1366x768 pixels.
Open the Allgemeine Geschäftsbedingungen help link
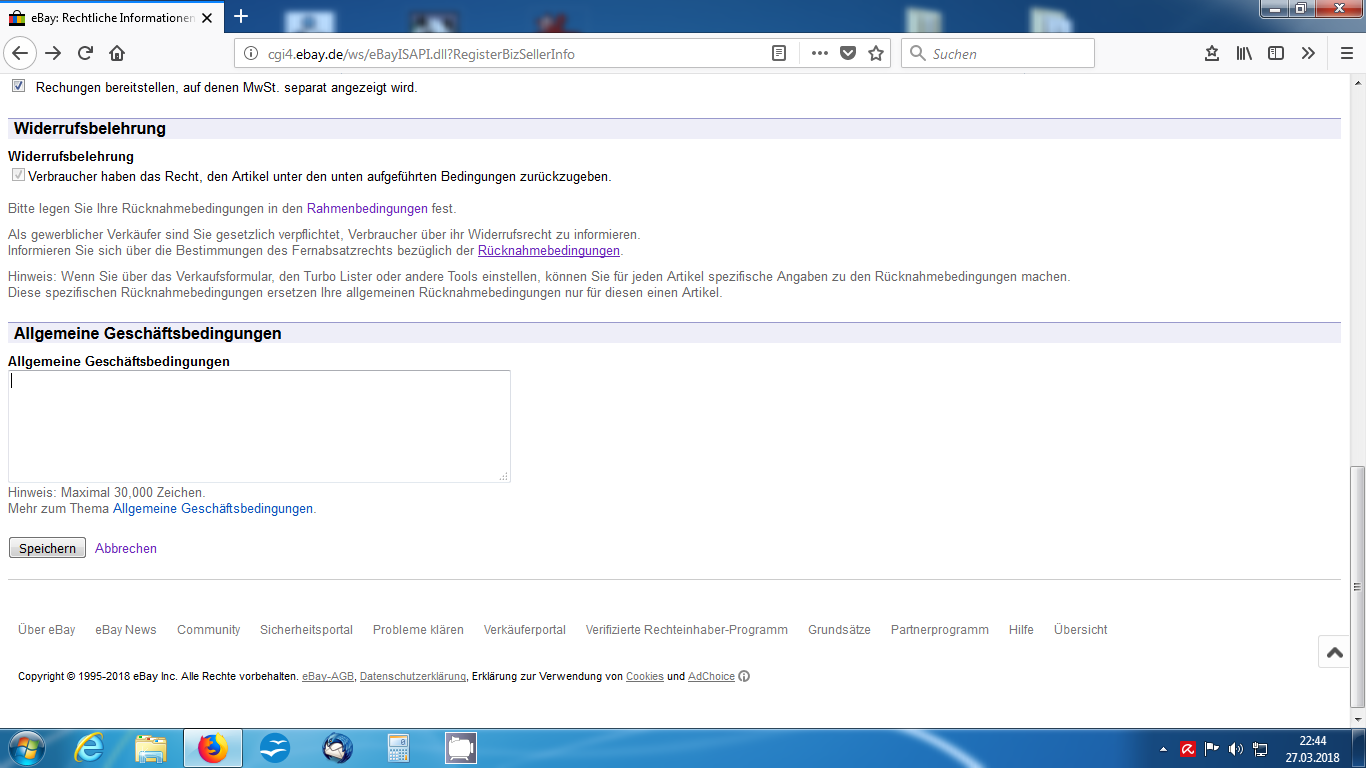click(x=213, y=509)
